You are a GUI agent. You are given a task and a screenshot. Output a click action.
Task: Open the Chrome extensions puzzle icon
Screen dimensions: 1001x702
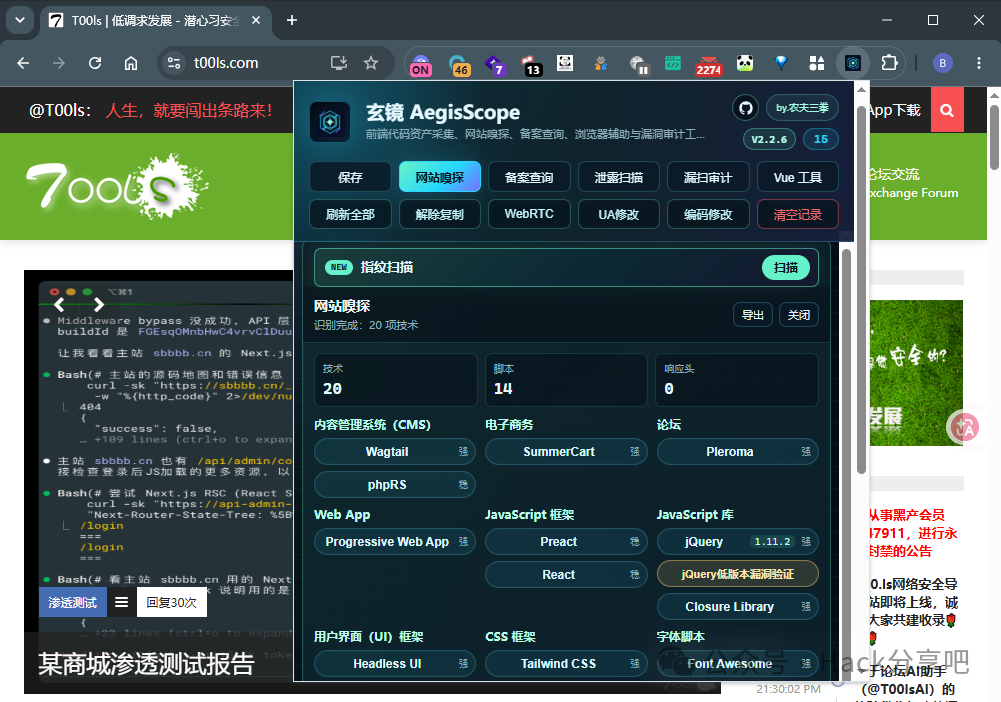click(x=889, y=63)
